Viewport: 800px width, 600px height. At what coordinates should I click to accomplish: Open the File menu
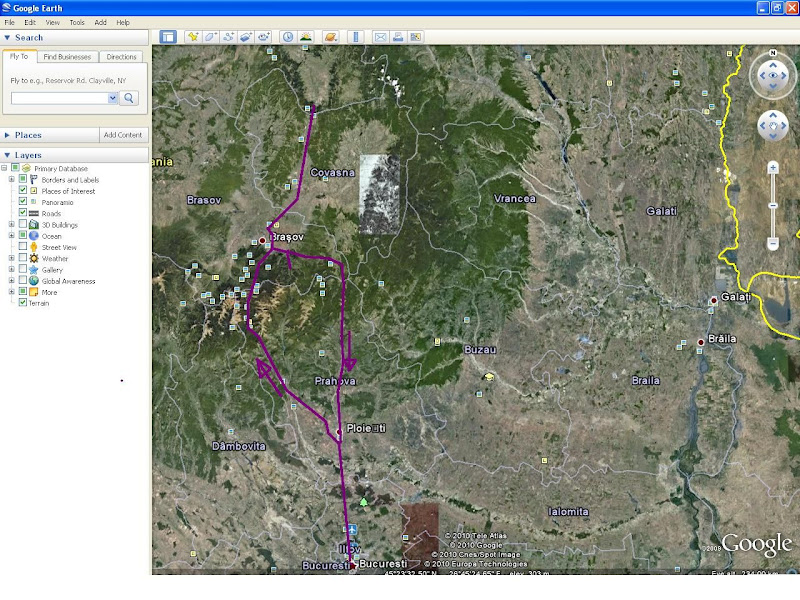click(x=10, y=22)
